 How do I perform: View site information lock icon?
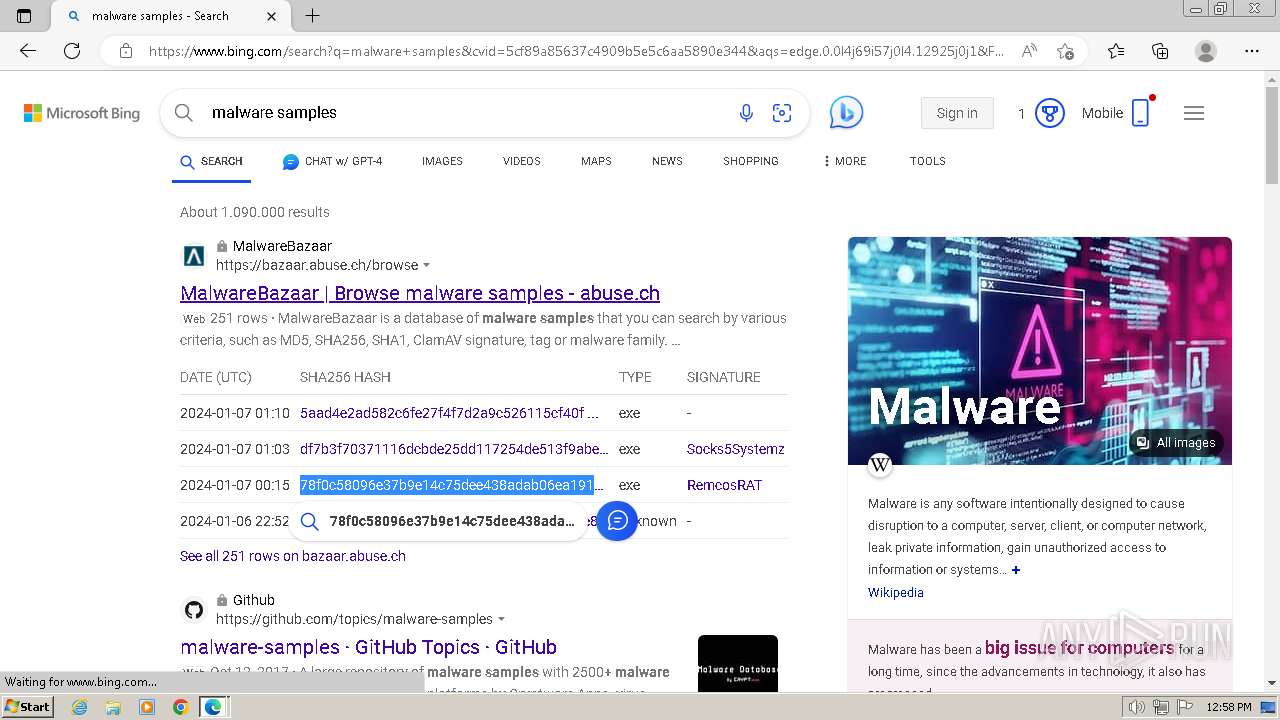[x=126, y=51]
